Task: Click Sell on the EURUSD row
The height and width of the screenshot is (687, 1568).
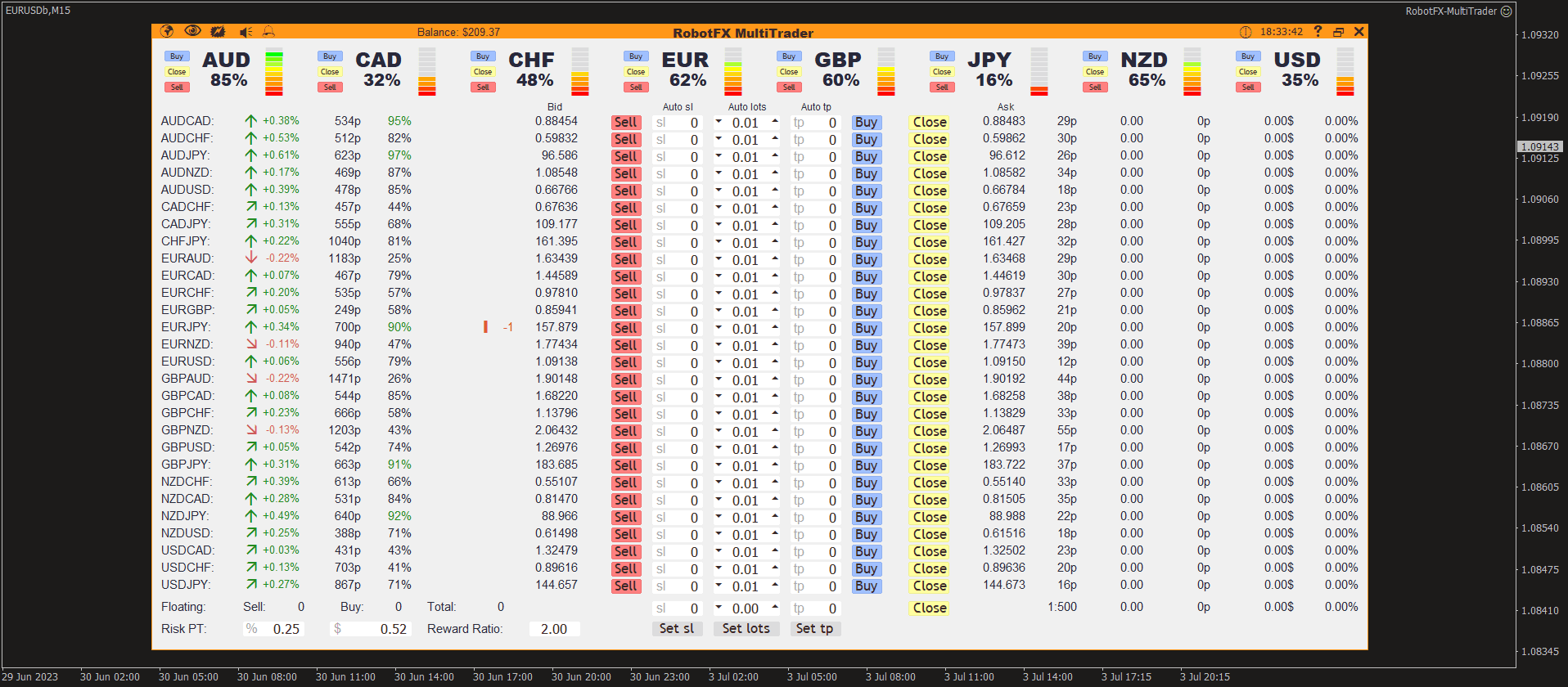Action: coord(626,362)
